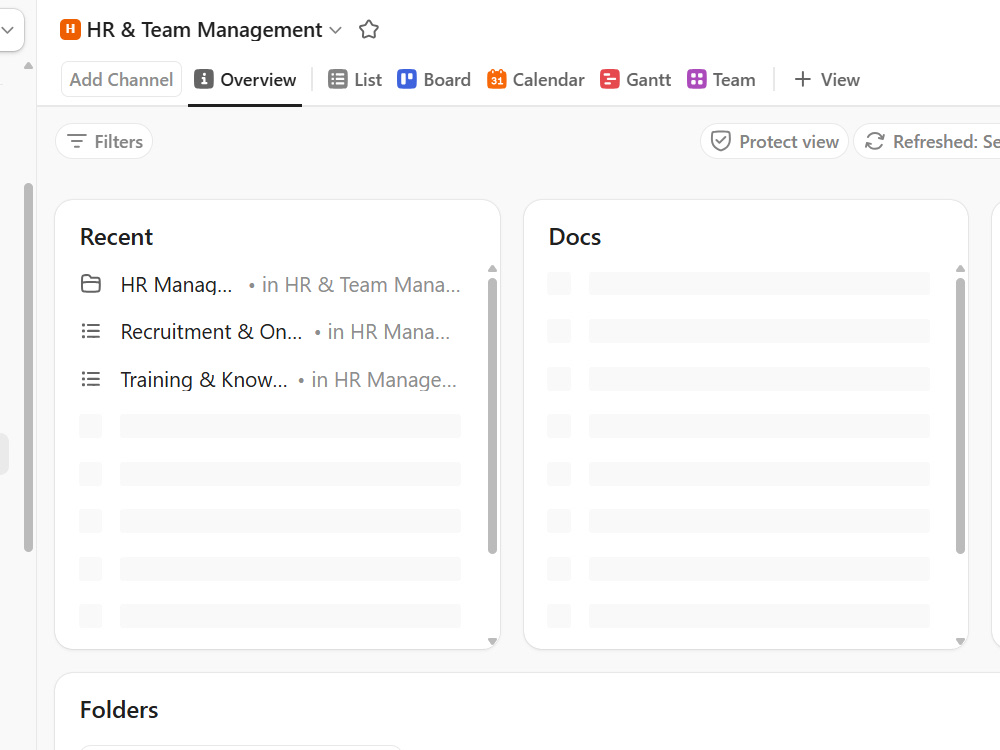Click the Docs panel scrollbar up arrow
Image resolution: width=1000 pixels, height=750 pixels.
point(960,268)
